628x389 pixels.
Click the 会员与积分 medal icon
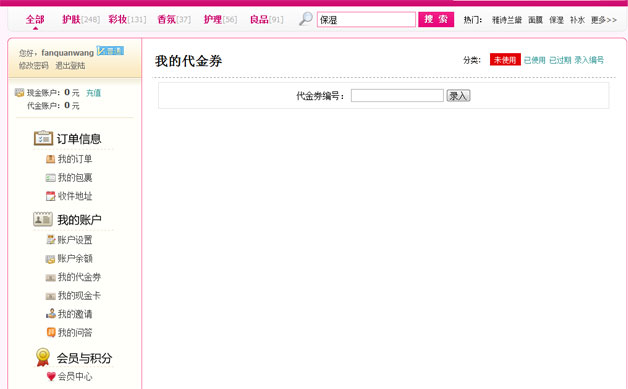[43, 357]
